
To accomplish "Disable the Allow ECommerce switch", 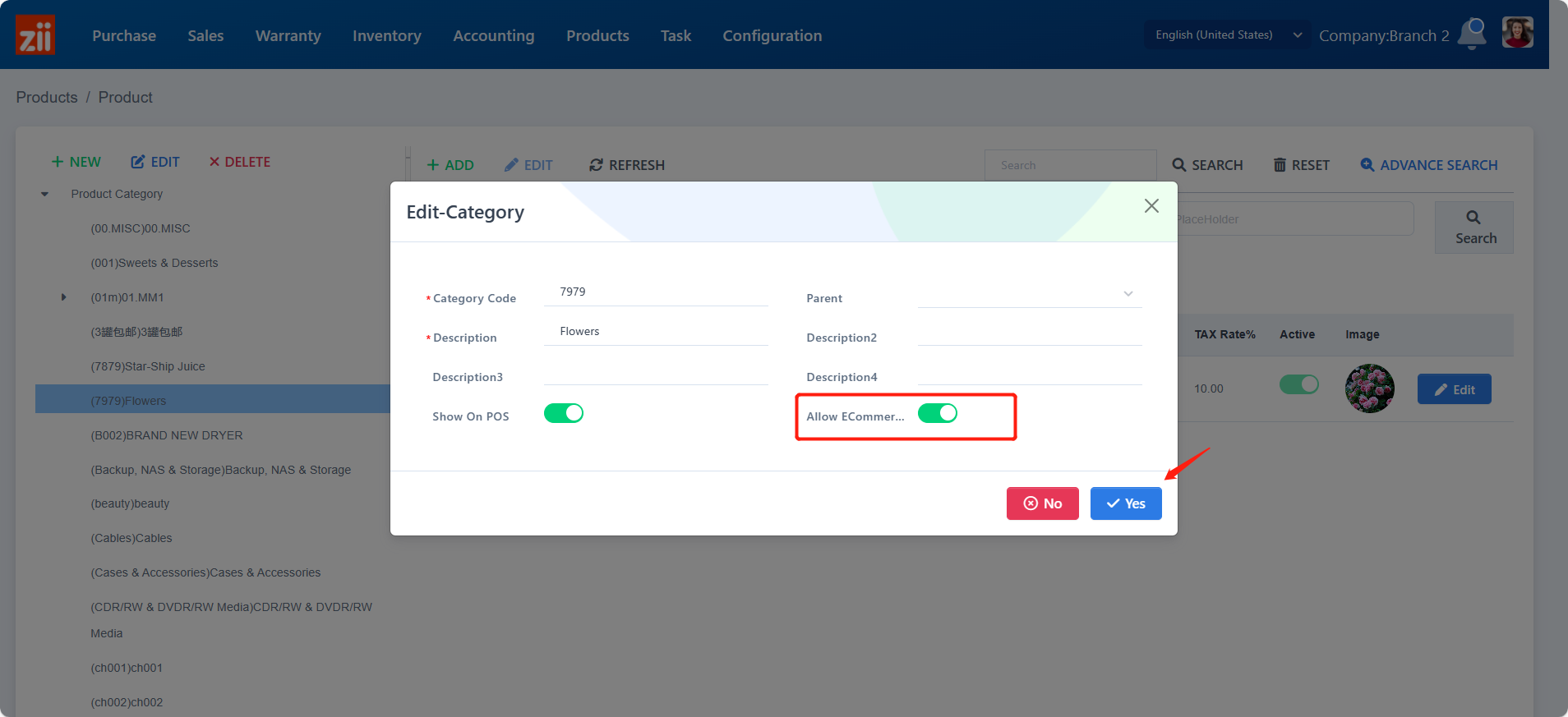I will 937,413.
